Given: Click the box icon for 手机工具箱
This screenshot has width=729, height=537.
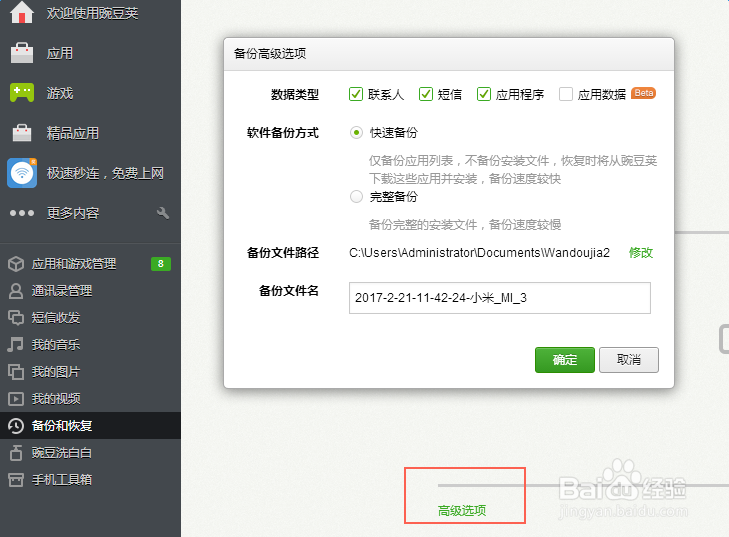Looking at the screenshot, I should pos(16,479).
